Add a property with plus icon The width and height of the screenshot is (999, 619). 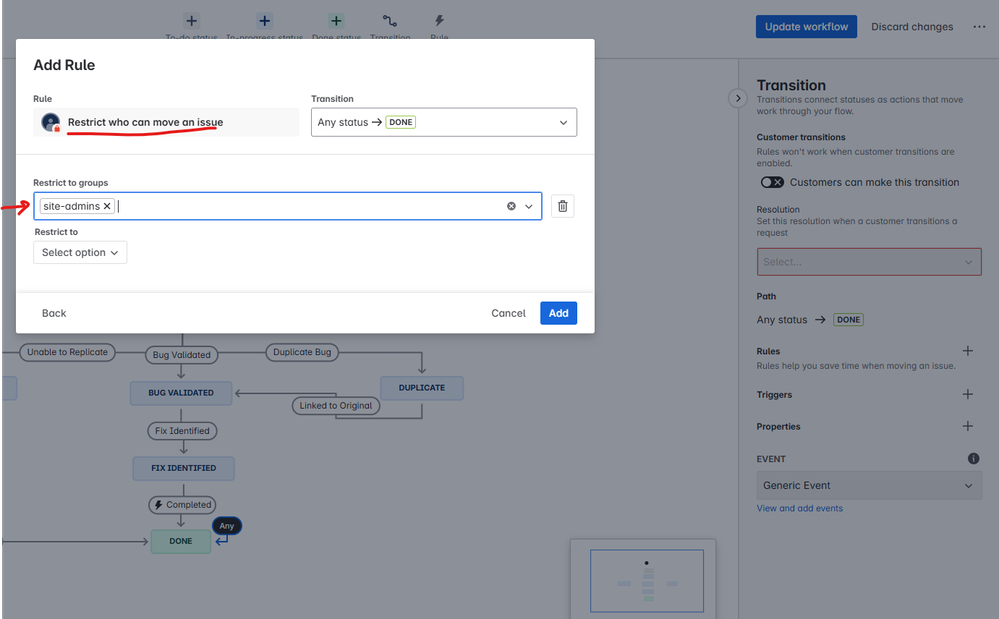[x=968, y=426]
